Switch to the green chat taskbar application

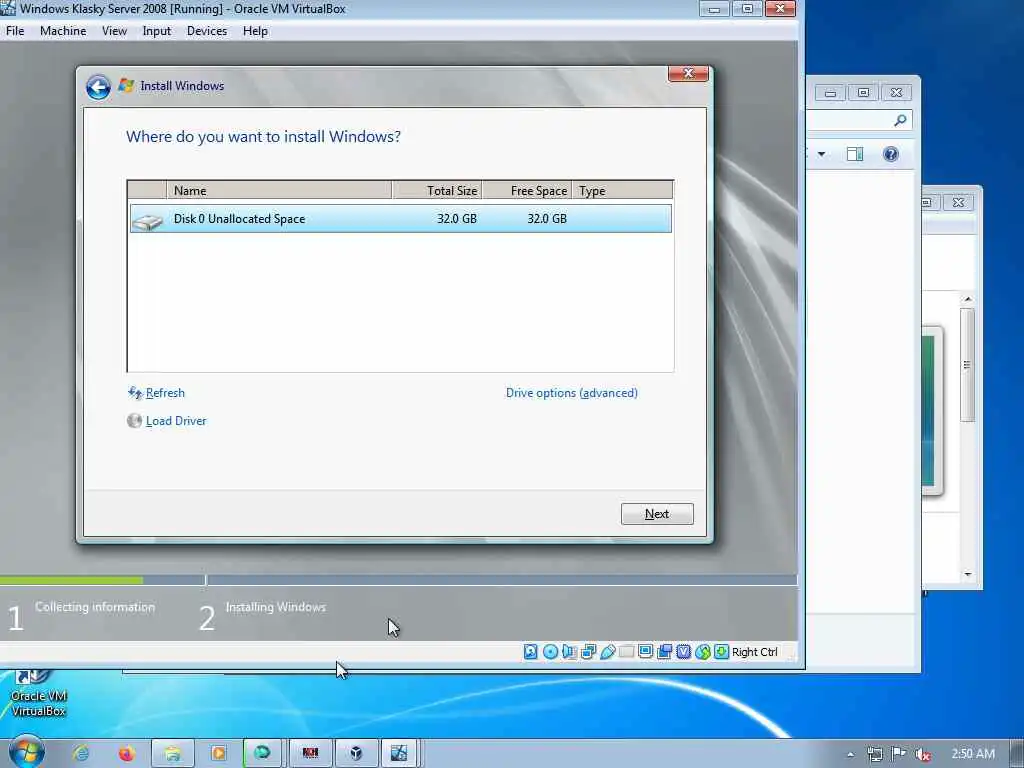(x=263, y=754)
